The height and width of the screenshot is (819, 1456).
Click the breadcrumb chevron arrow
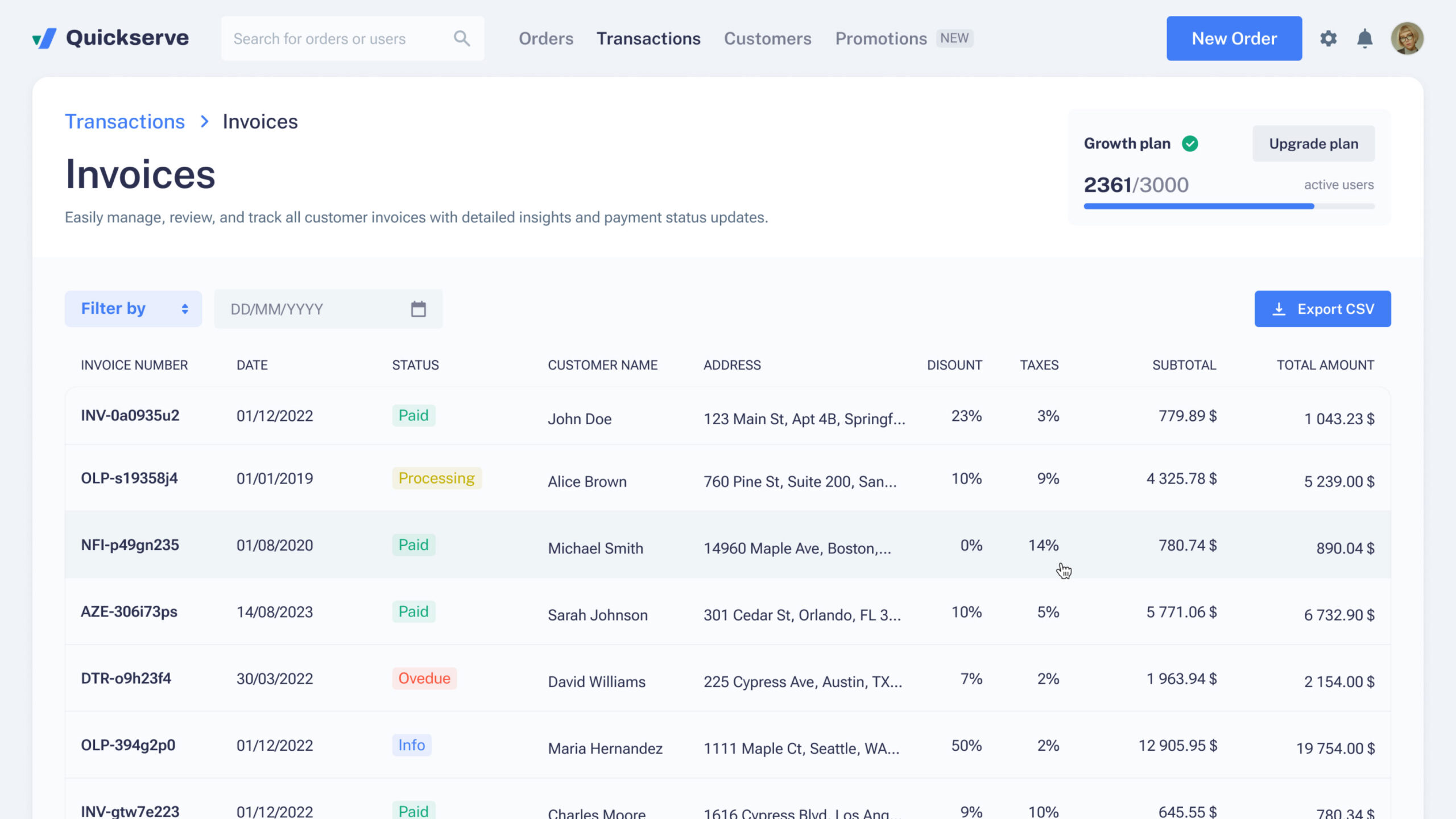205,122
